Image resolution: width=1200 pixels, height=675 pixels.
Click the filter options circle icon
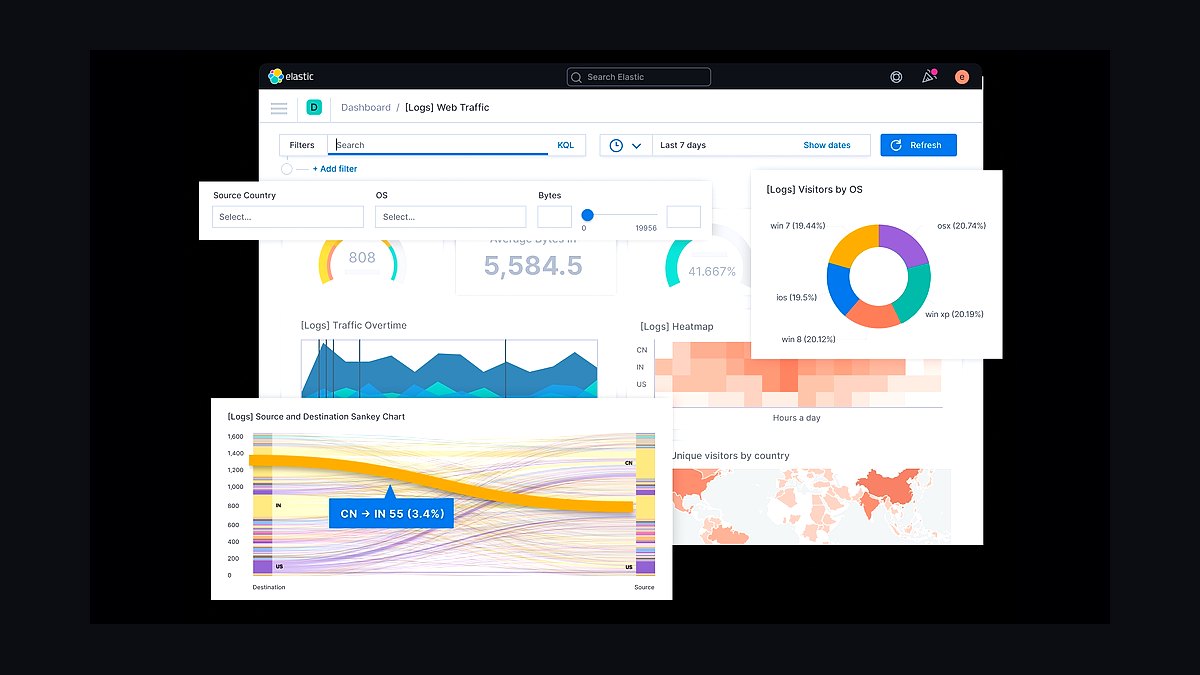(287, 169)
